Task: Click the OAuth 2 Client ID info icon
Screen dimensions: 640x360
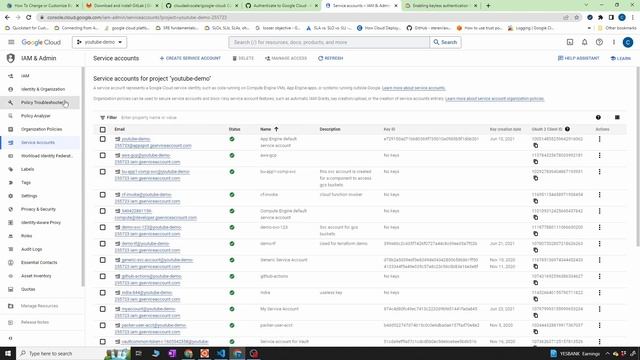Action: click(567, 129)
